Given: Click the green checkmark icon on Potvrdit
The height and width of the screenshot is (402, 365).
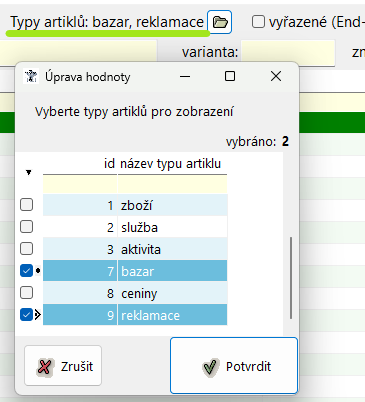Looking at the screenshot, I should coord(211,367).
